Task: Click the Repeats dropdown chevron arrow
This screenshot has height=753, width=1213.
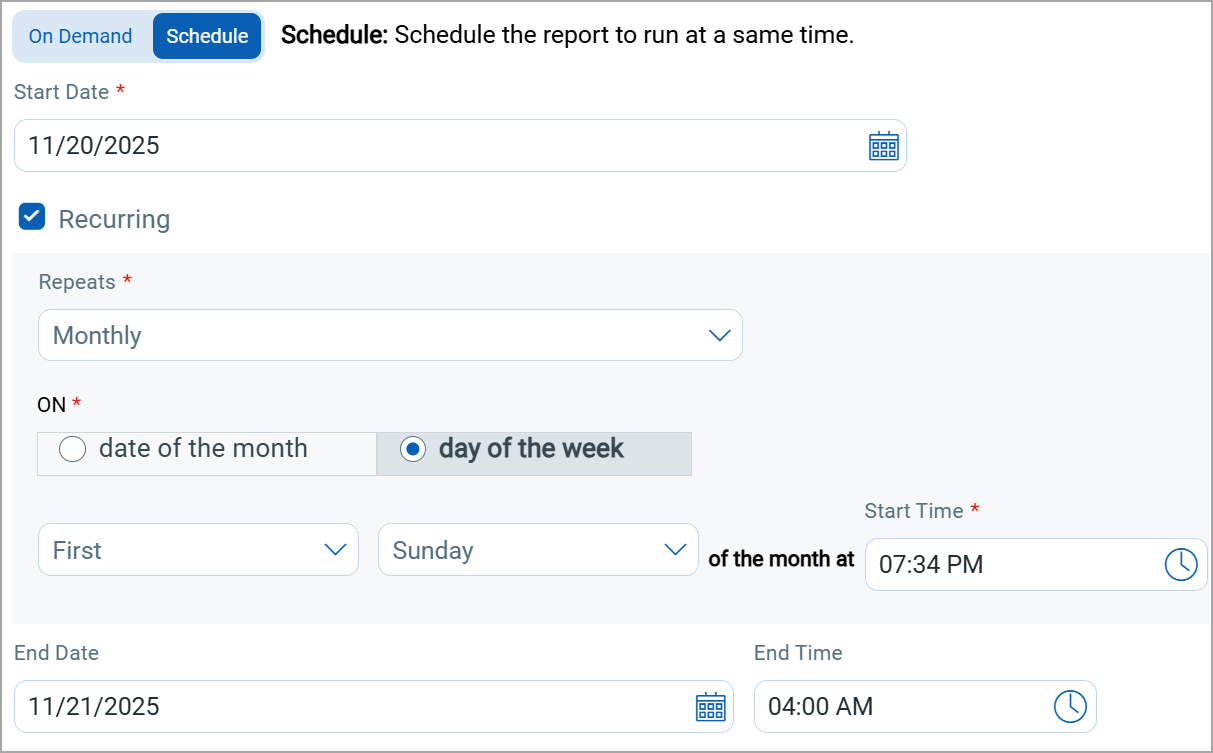Action: (719, 336)
